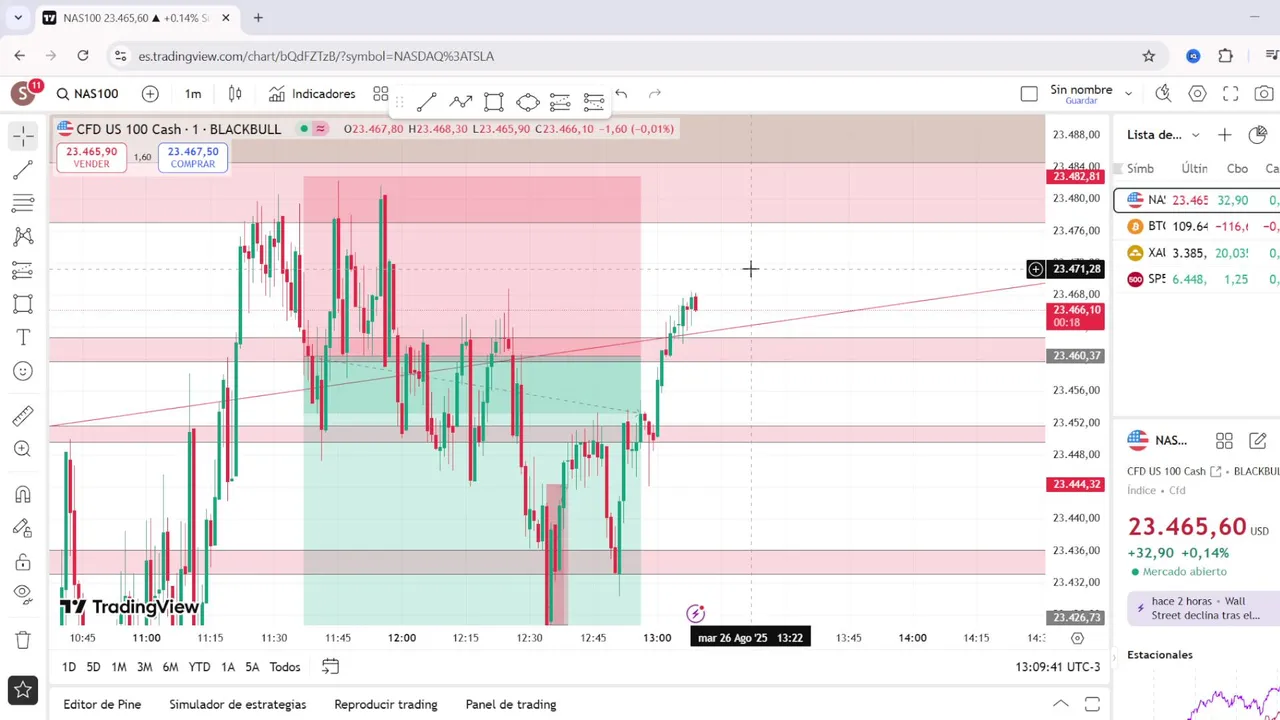
Task: Select the 5D time range
Action: click(x=93, y=667)
